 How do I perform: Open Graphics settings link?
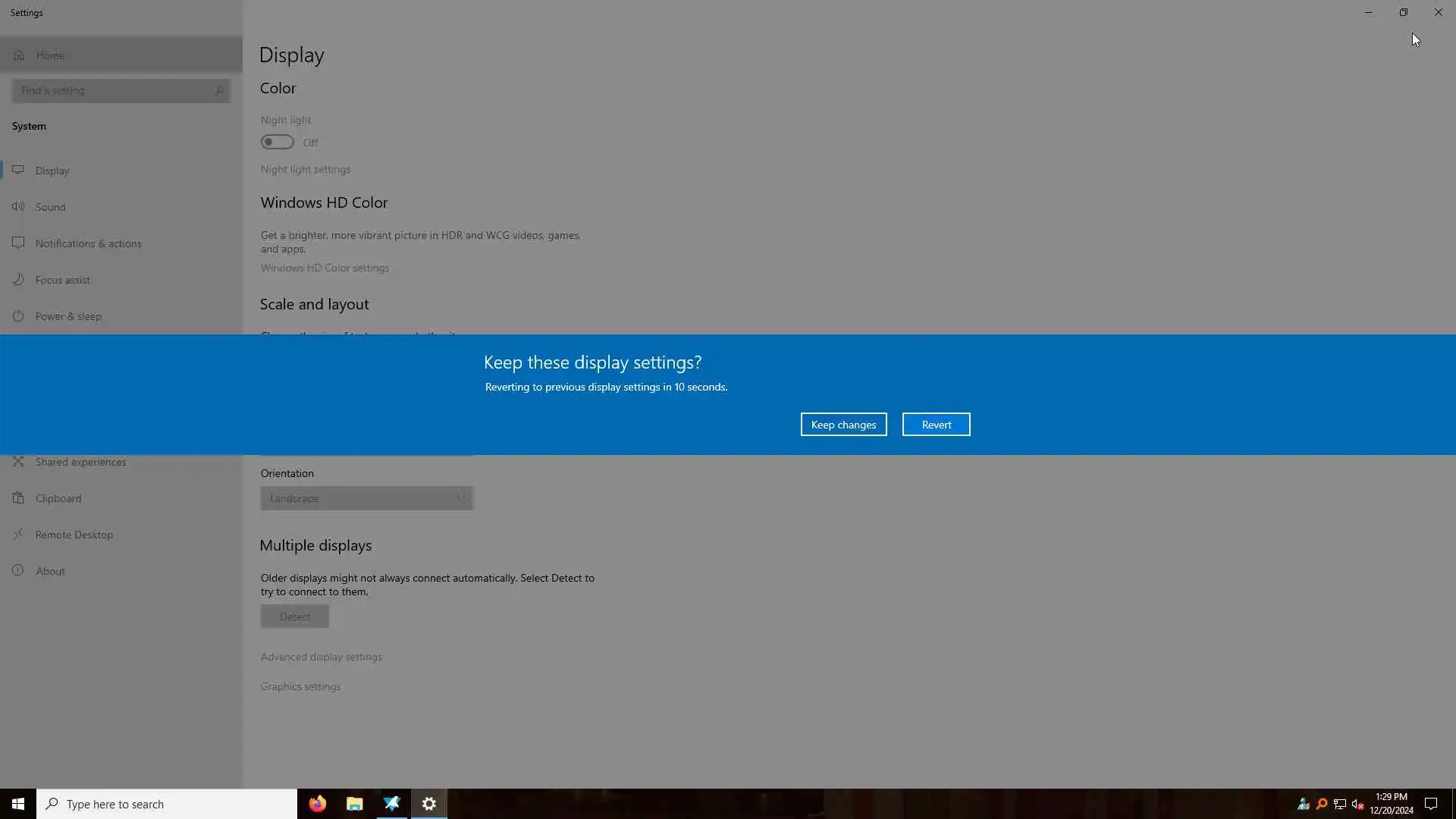(300, 686)
